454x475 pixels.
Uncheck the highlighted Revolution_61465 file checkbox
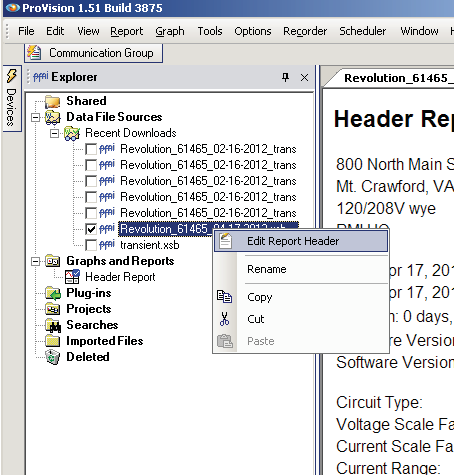[91, 229]
